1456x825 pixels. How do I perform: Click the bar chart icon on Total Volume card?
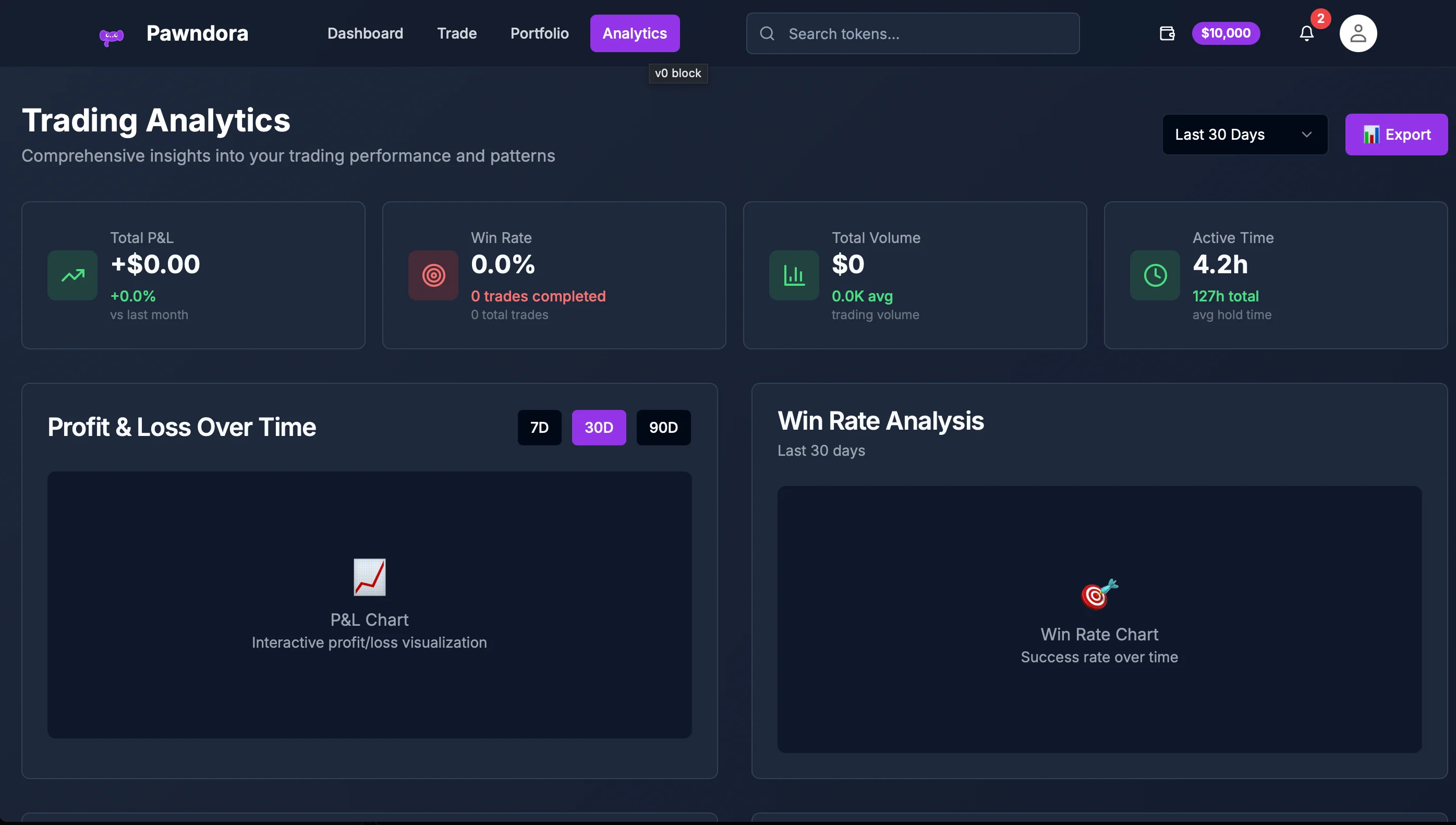click(x=794, y=275)
